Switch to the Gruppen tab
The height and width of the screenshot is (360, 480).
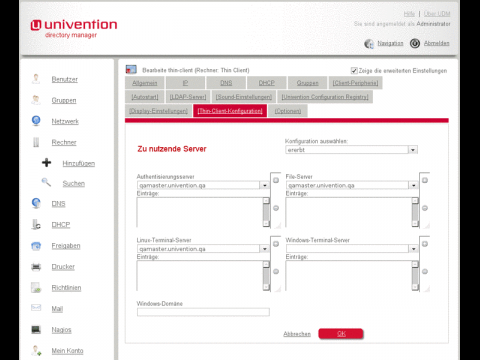click(x=307, y=83)
